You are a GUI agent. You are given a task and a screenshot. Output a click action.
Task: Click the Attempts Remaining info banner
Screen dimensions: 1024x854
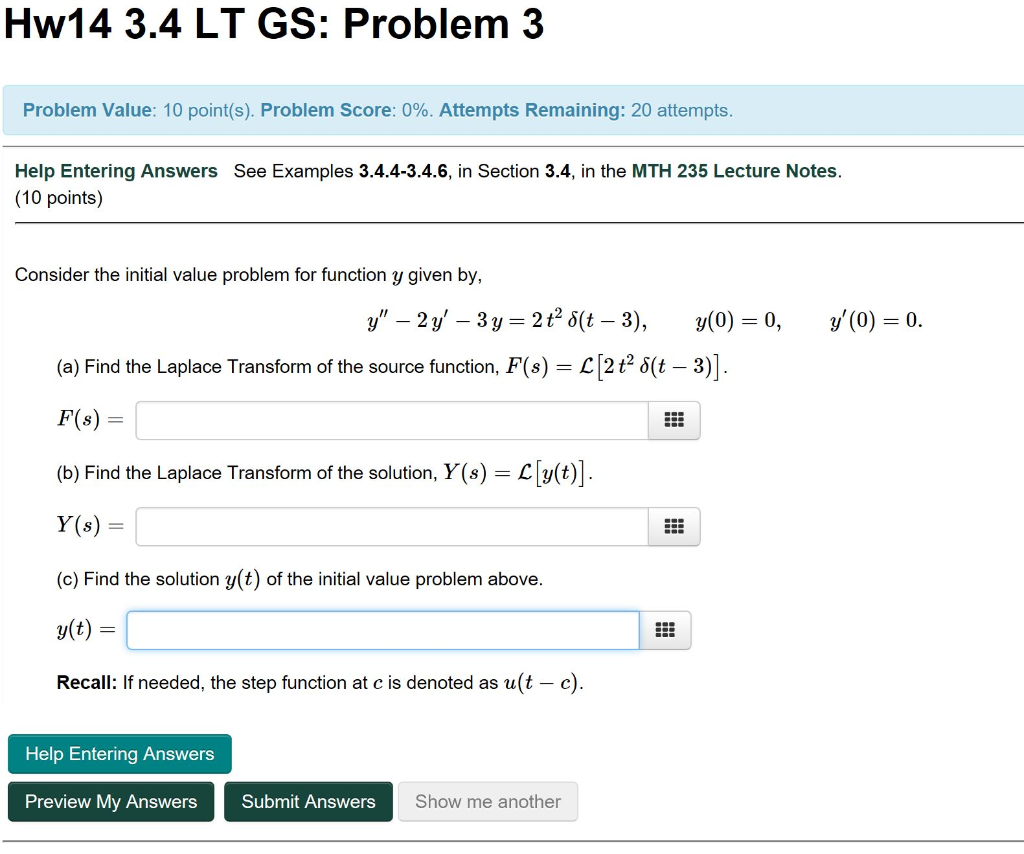(x=512, y=110)
